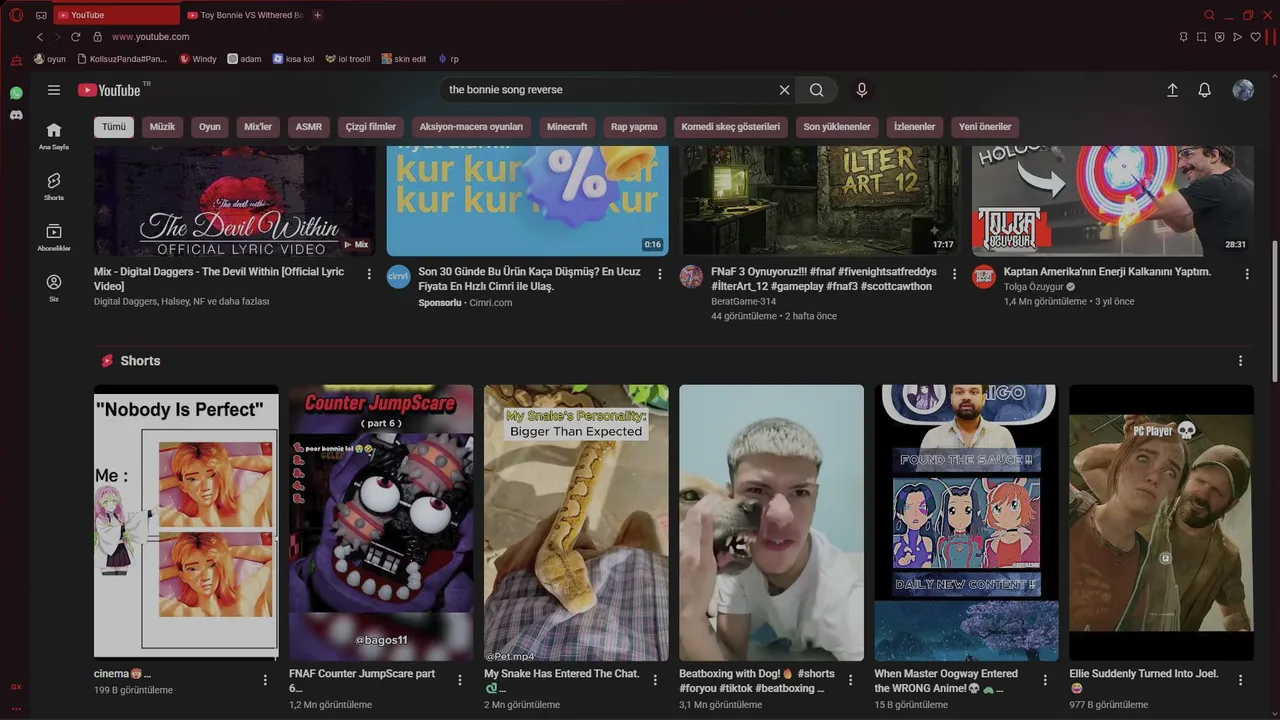Image resolution: width=1280 pixels, height=720 pixels.
Task: Open the kısa kol bookmark
Action: point(294,59)
